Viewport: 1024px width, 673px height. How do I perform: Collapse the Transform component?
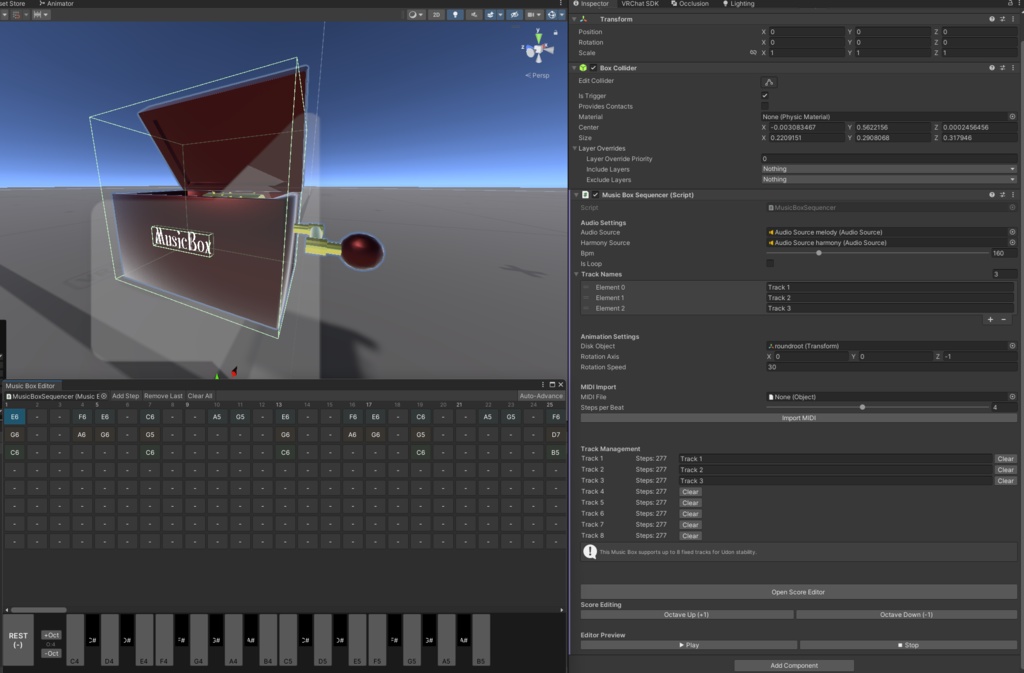[x=575, y=20]
